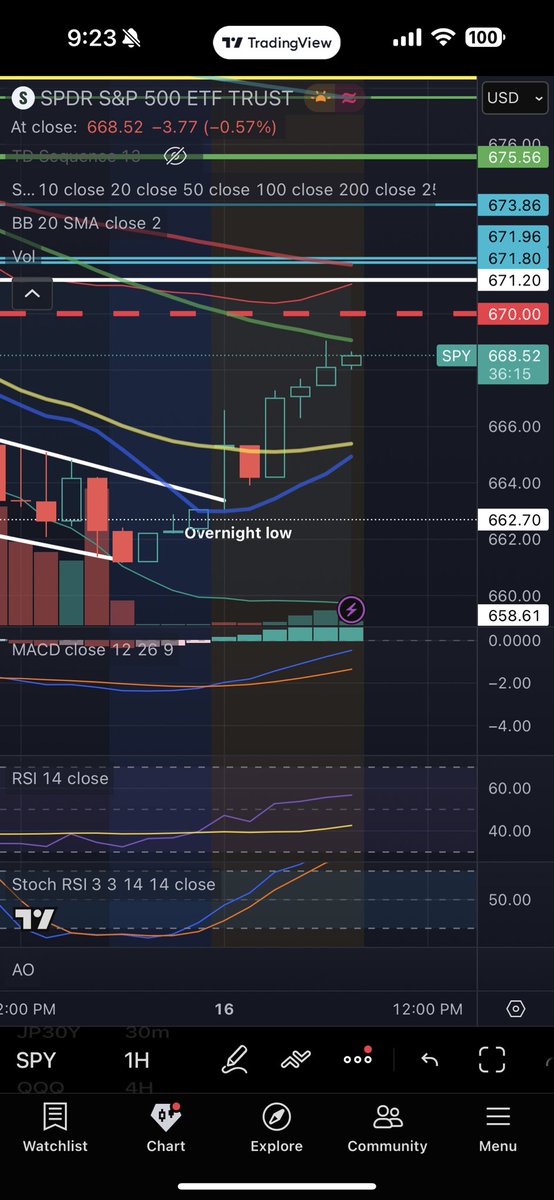This screenshot has width=554, height=1200.
Task: Tap the red dashed 670.00 horizontal line
Action: (x=238, y=314)
